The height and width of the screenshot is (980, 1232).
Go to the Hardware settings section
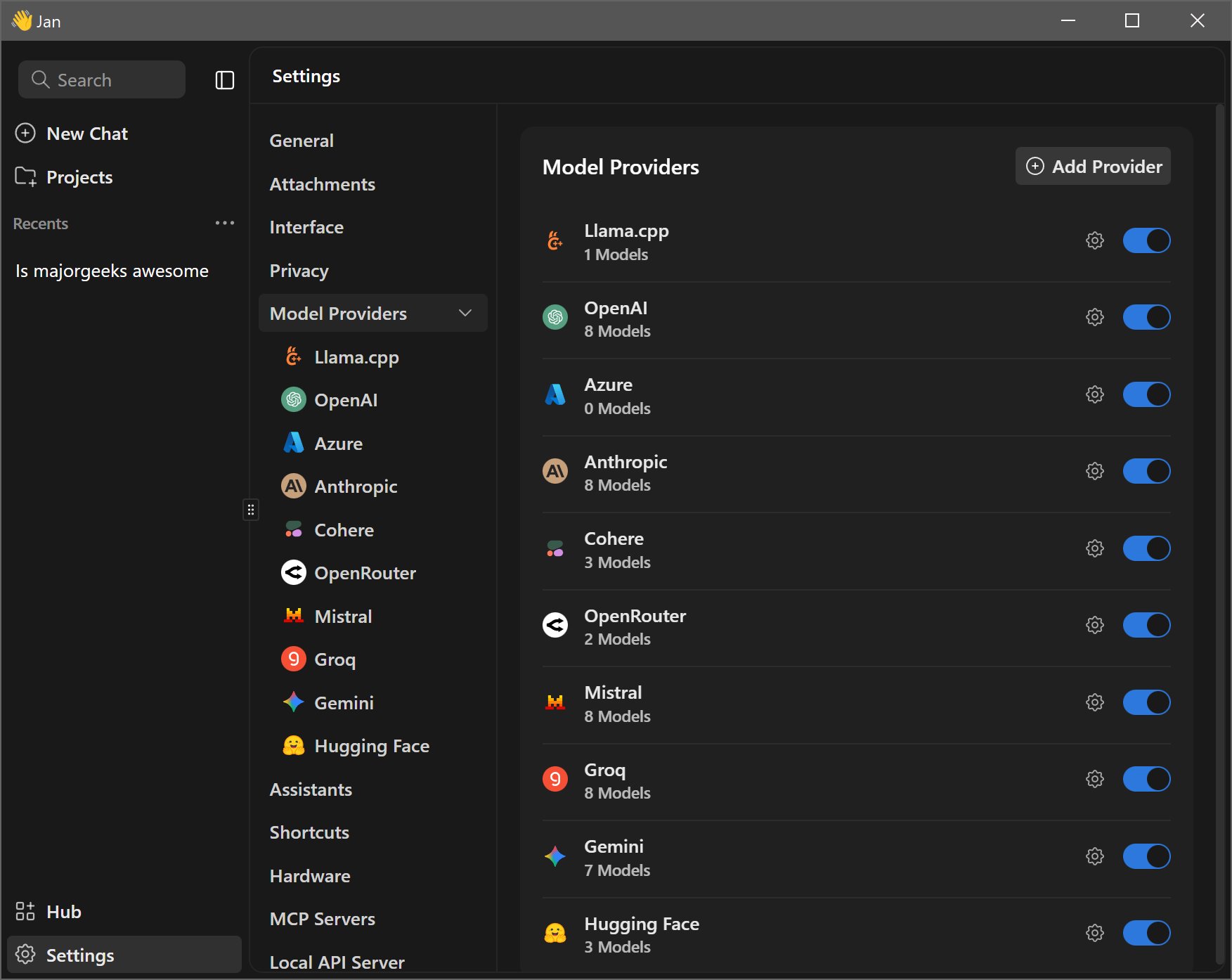(x=310, y=876)
